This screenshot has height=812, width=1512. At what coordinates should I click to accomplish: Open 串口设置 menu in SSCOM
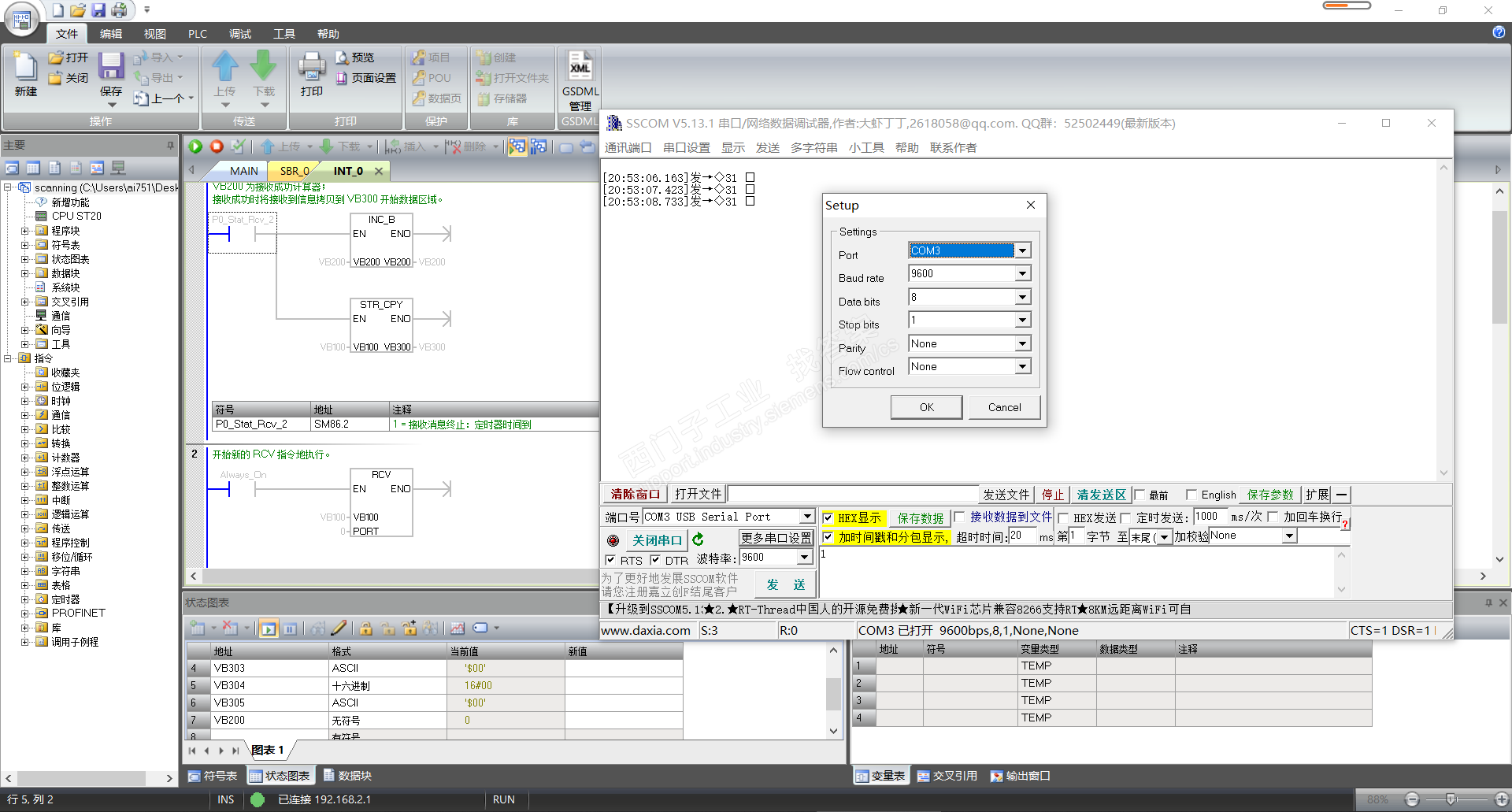[686, 147]
